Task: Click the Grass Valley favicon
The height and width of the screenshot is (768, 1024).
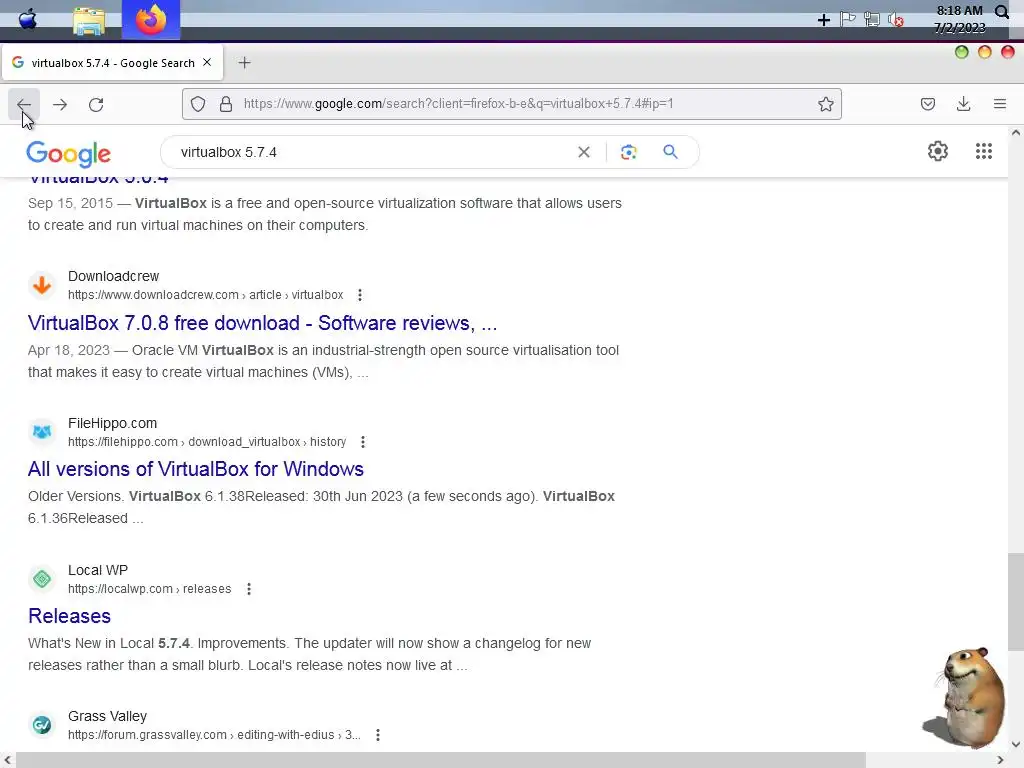Action: 42,725
